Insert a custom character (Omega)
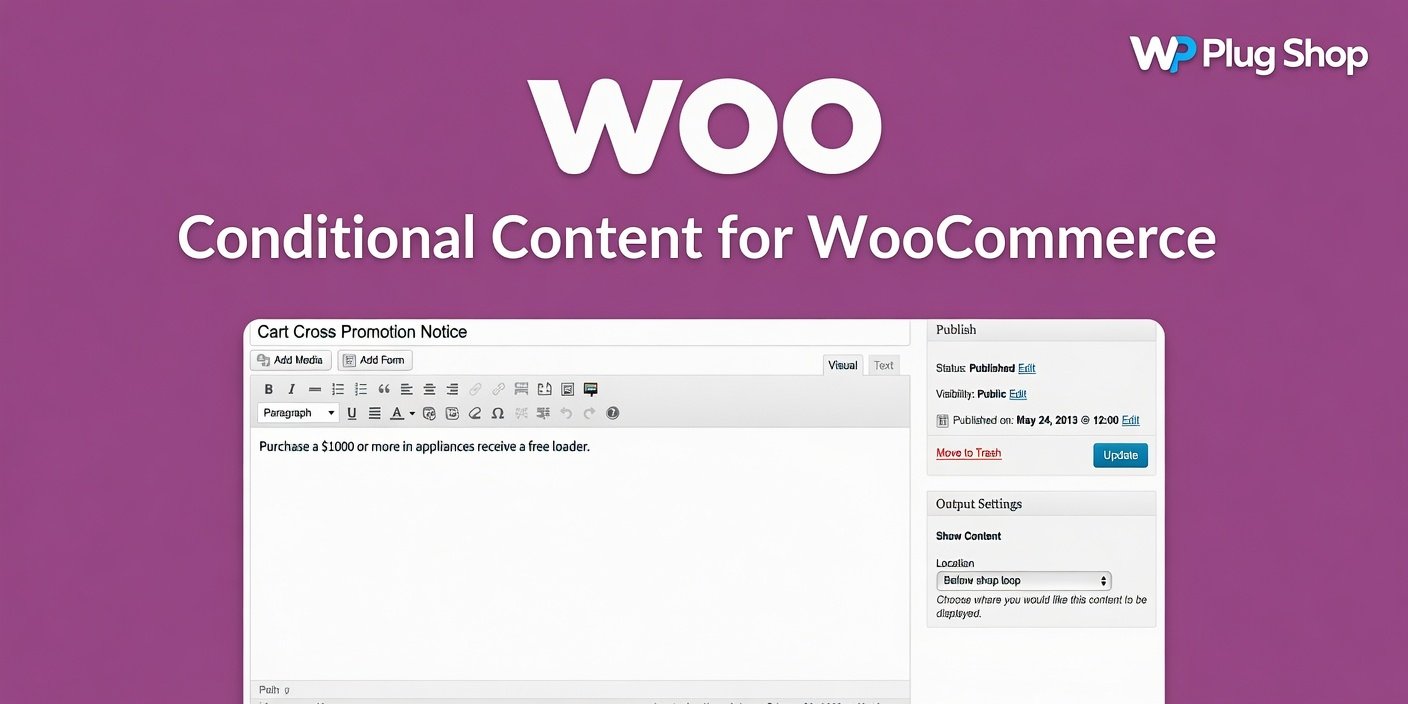 tap(497, 413)
